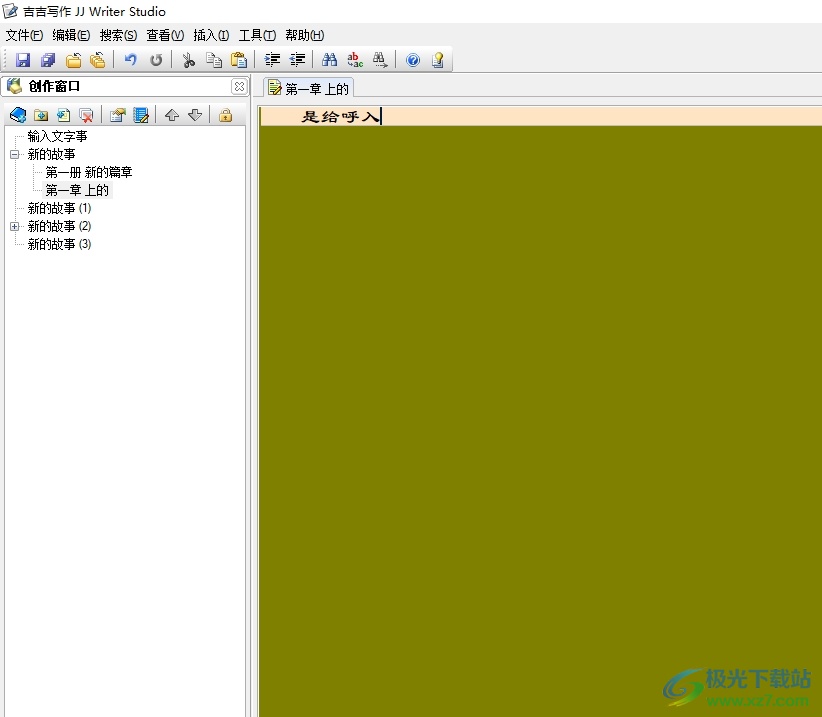
Task: Collapse the 新的故事 tree node
Action: [15, 155]
